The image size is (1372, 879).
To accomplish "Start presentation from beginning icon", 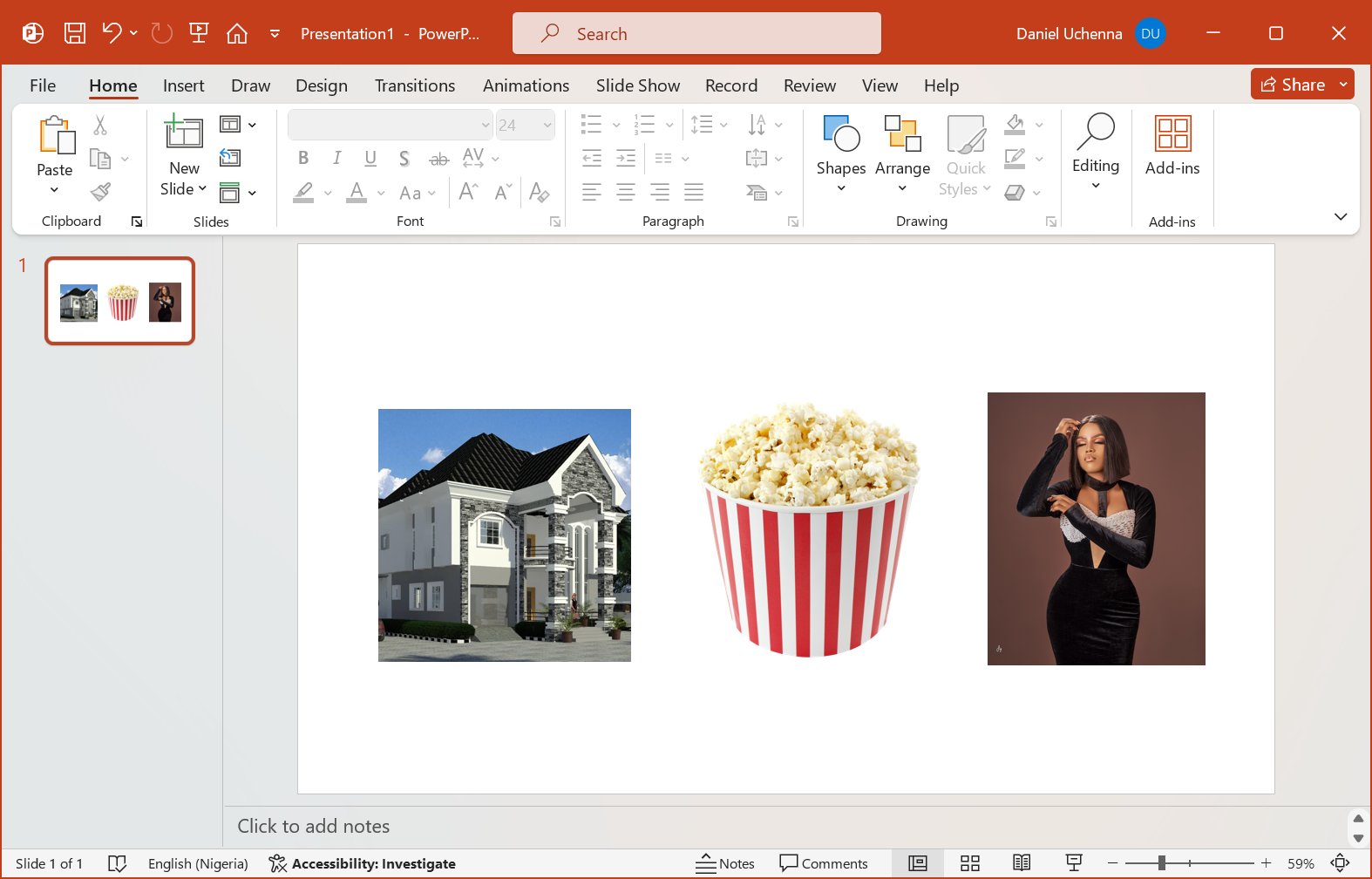I will [199, 33].
